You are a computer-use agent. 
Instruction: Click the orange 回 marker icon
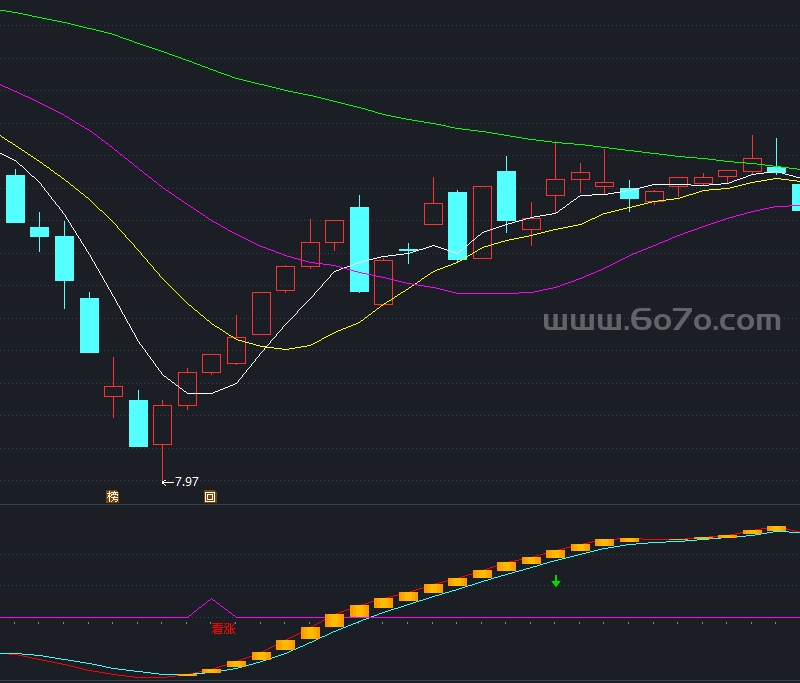coord(210,496)
